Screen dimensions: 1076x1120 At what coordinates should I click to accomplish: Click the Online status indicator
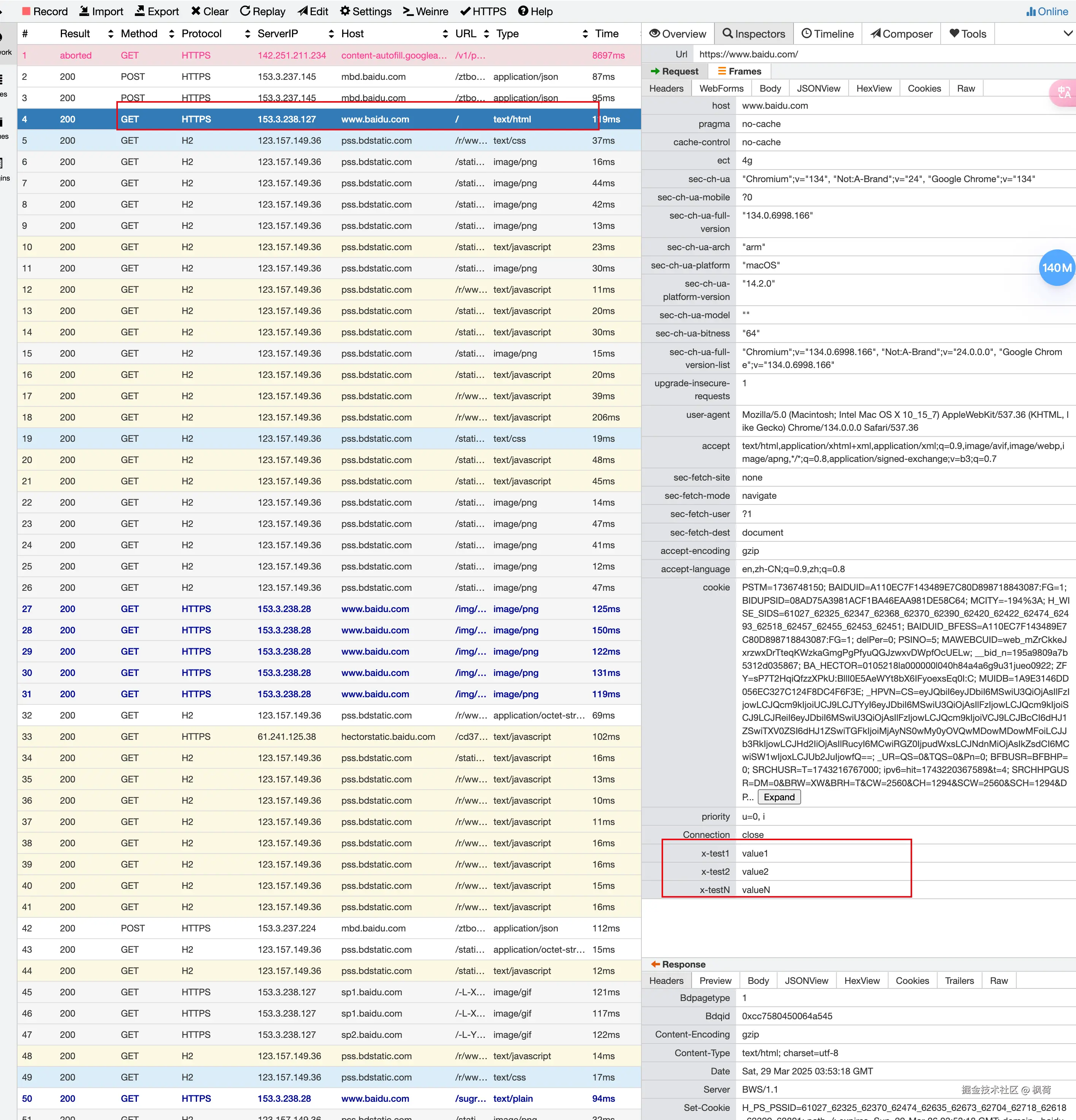tap(1047, 11)
